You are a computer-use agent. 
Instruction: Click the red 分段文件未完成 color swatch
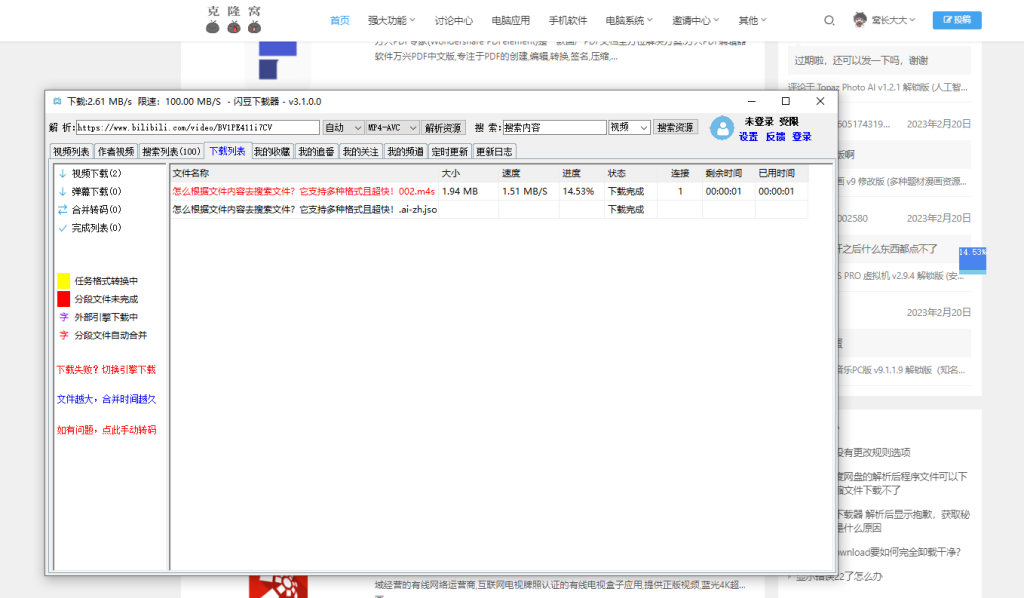[63, 299]
